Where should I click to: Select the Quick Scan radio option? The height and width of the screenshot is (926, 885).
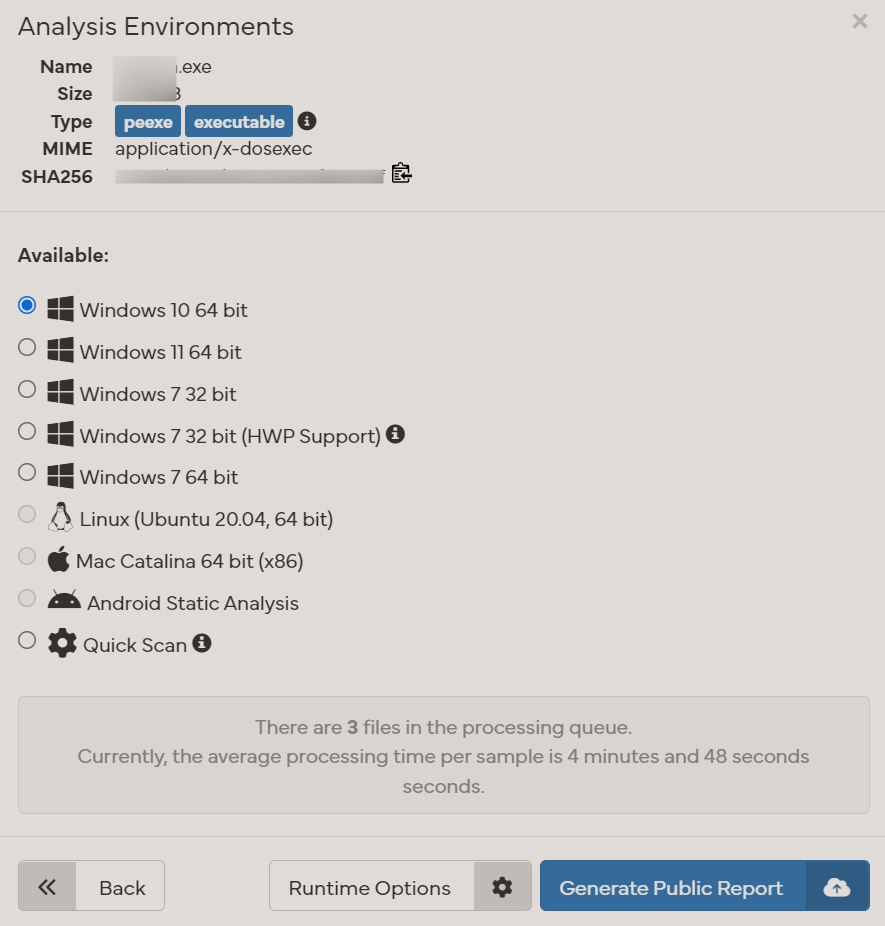28,641
